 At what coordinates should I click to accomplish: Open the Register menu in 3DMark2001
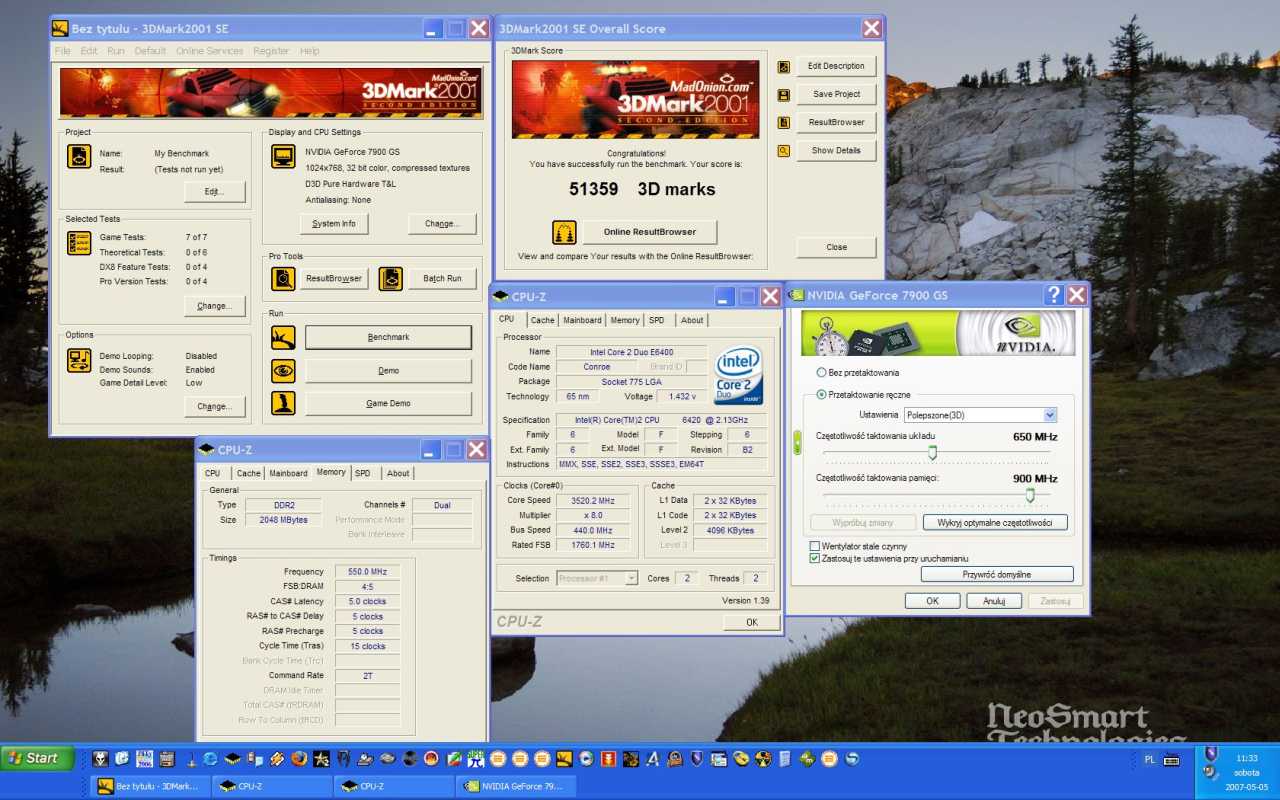(x=271, y=51)
